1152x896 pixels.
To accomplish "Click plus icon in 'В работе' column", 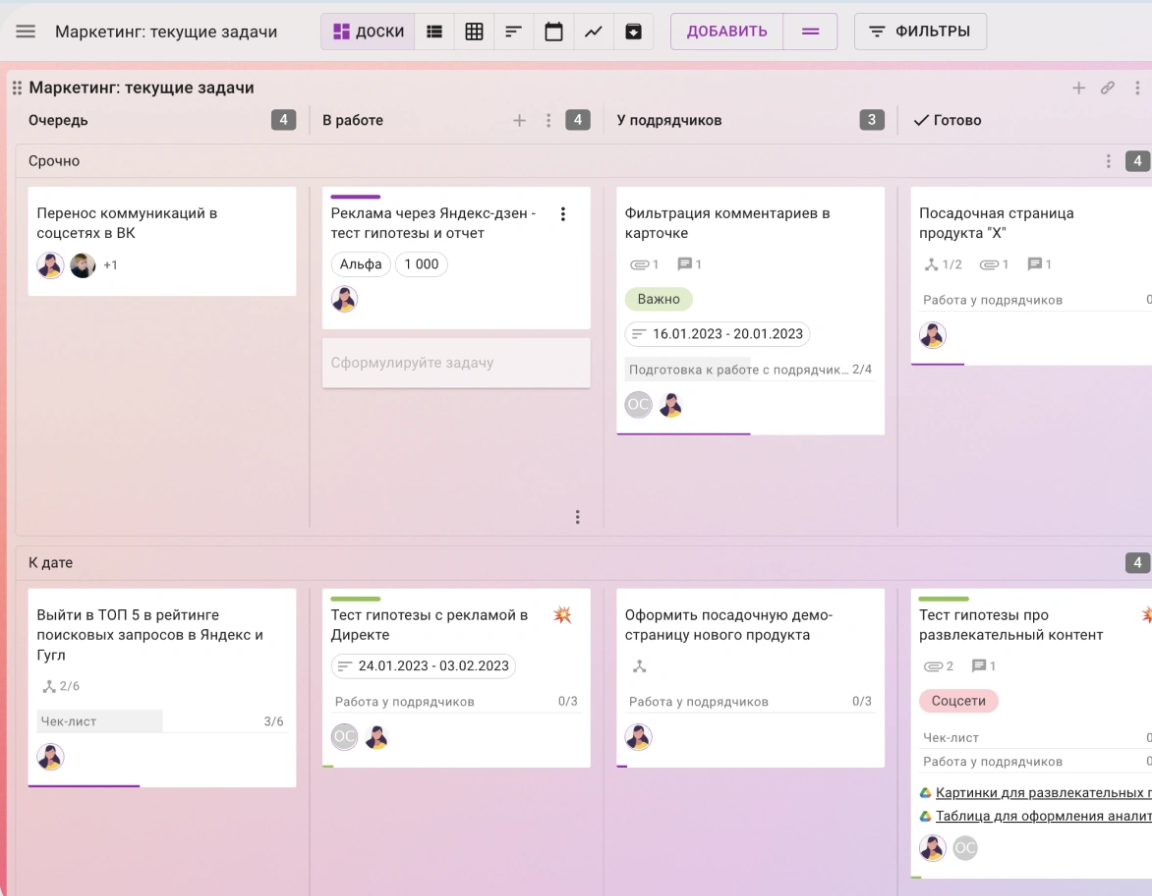I will click(x=519, y=120).
